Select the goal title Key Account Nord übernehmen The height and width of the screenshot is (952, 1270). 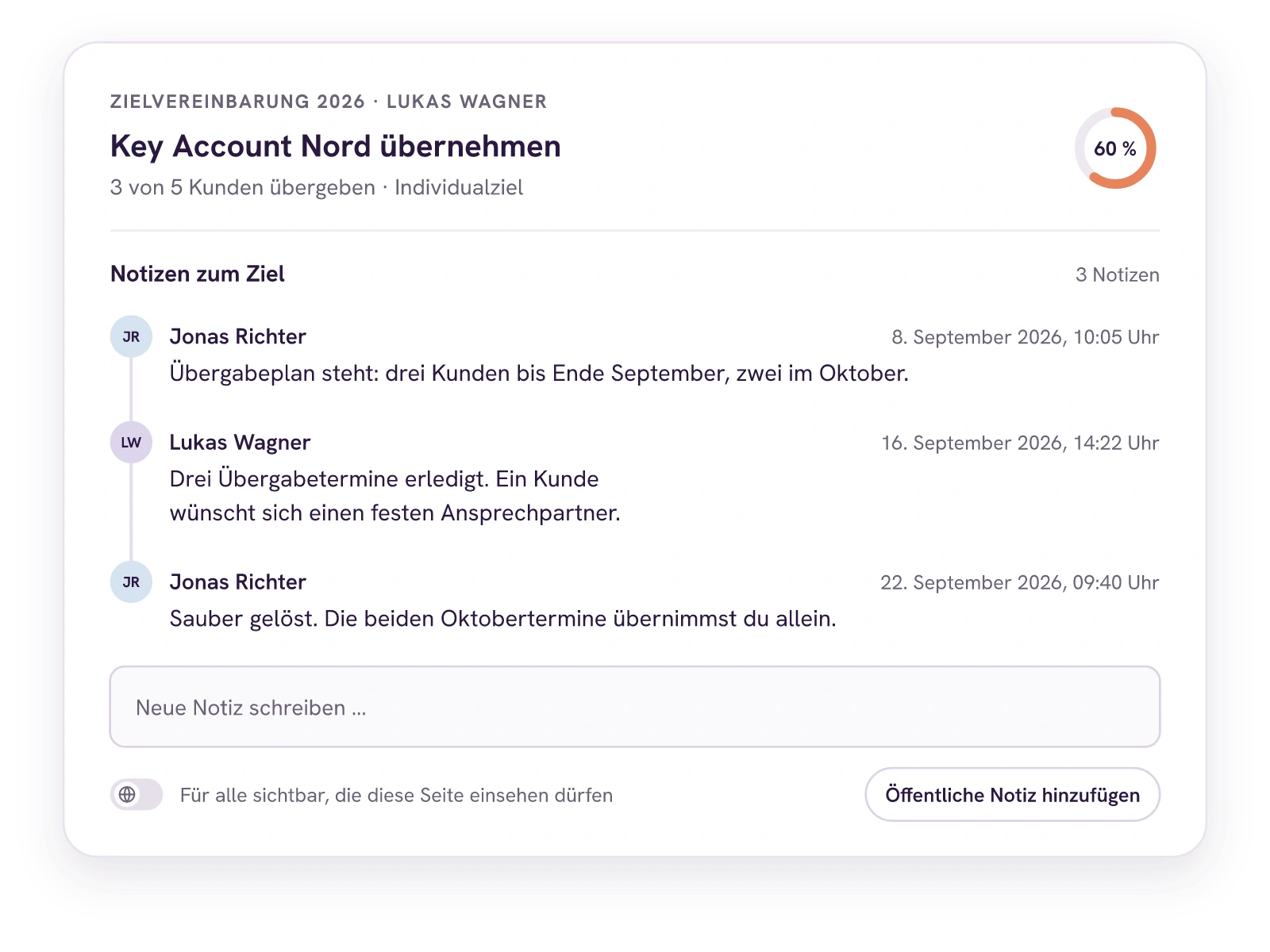point(336,147)
